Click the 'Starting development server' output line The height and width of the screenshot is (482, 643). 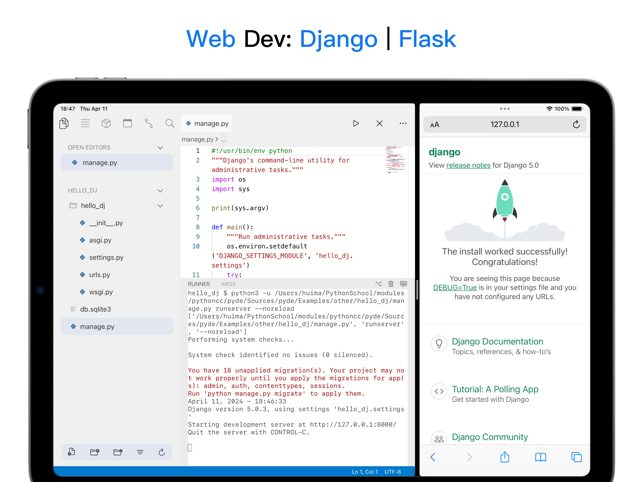(292, 425)
